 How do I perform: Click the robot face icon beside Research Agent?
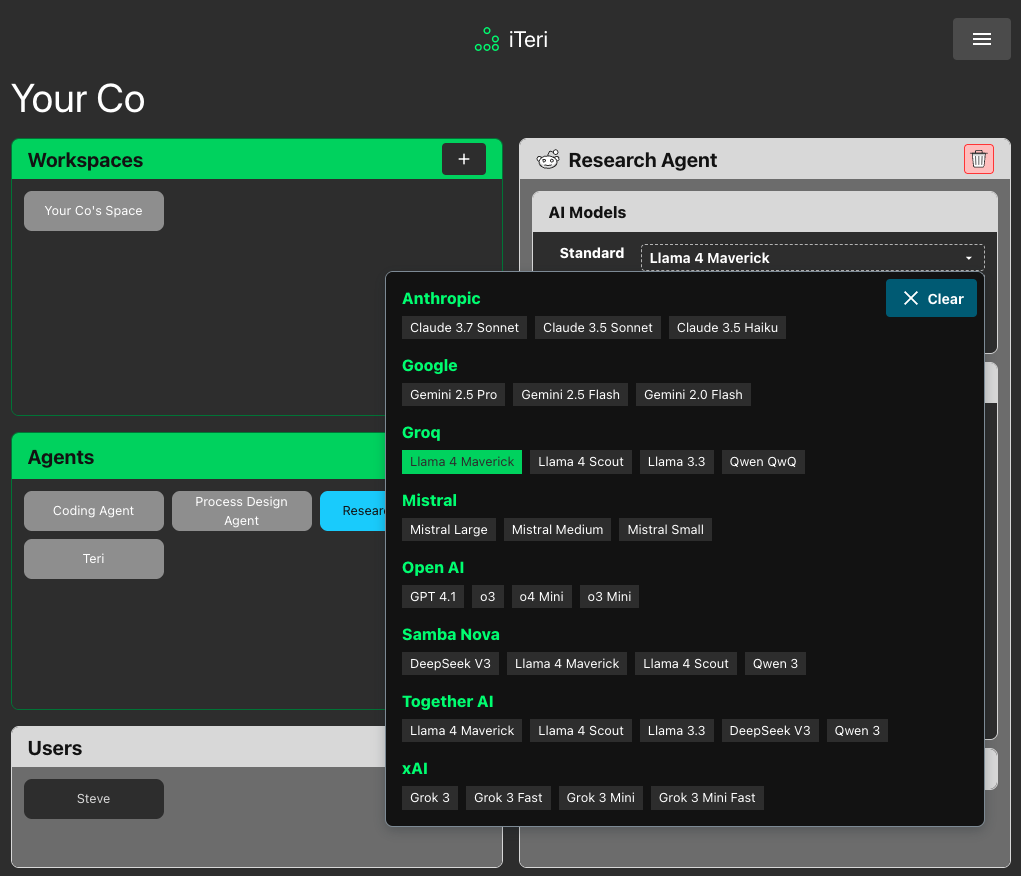pyautogui.click(x=546, y=159)
